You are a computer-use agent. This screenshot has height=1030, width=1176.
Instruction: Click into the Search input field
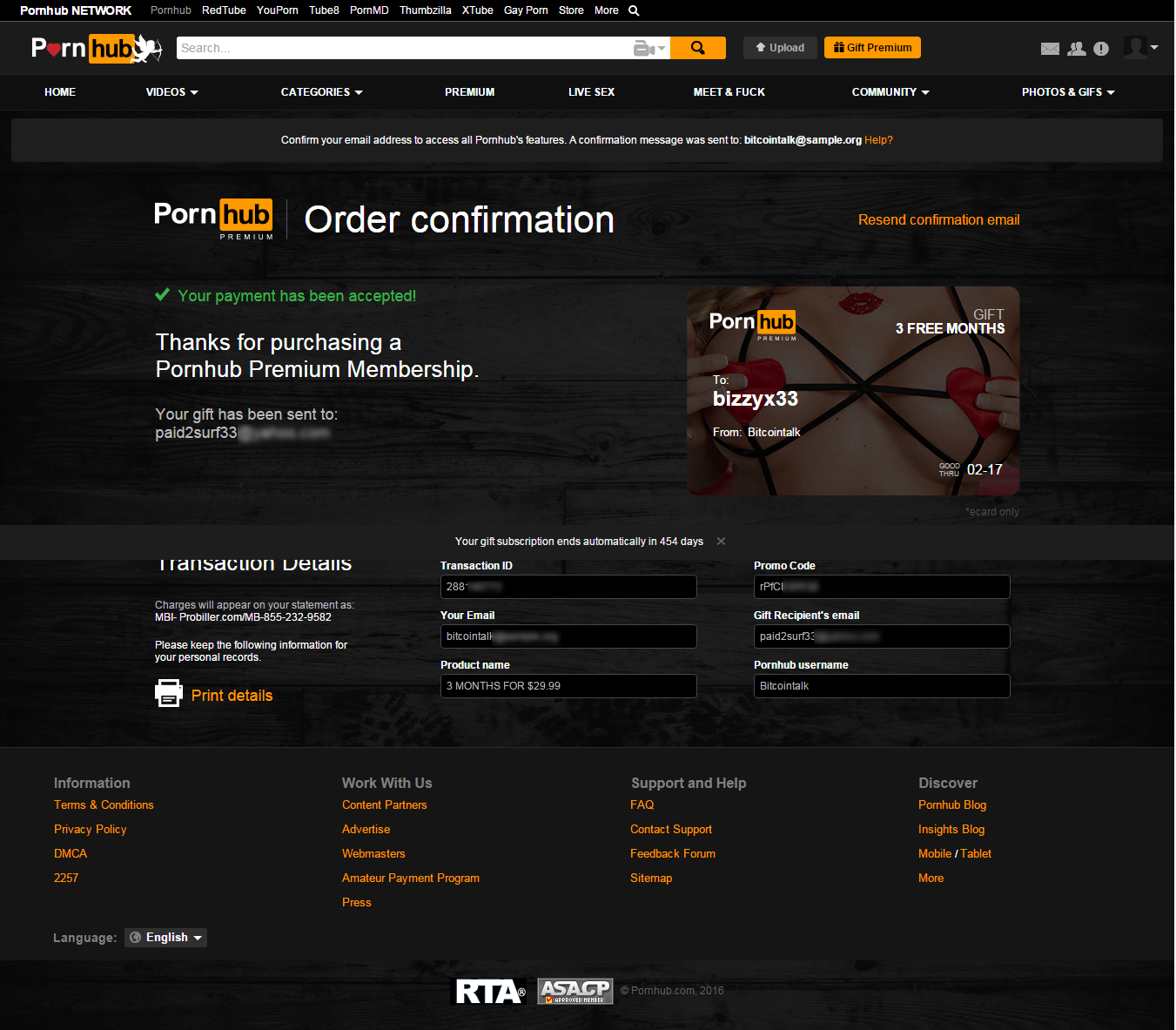click(x=405, y=48)
